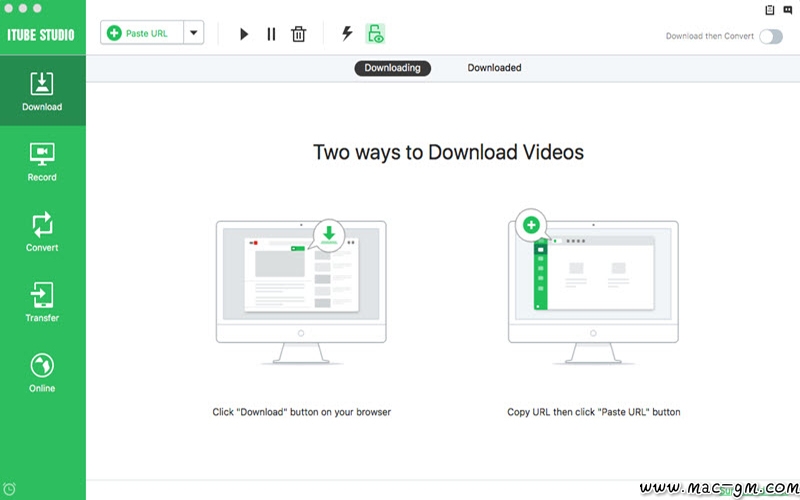
Task: Enable turbo mode lightning icon
Action: coord(347,34)
